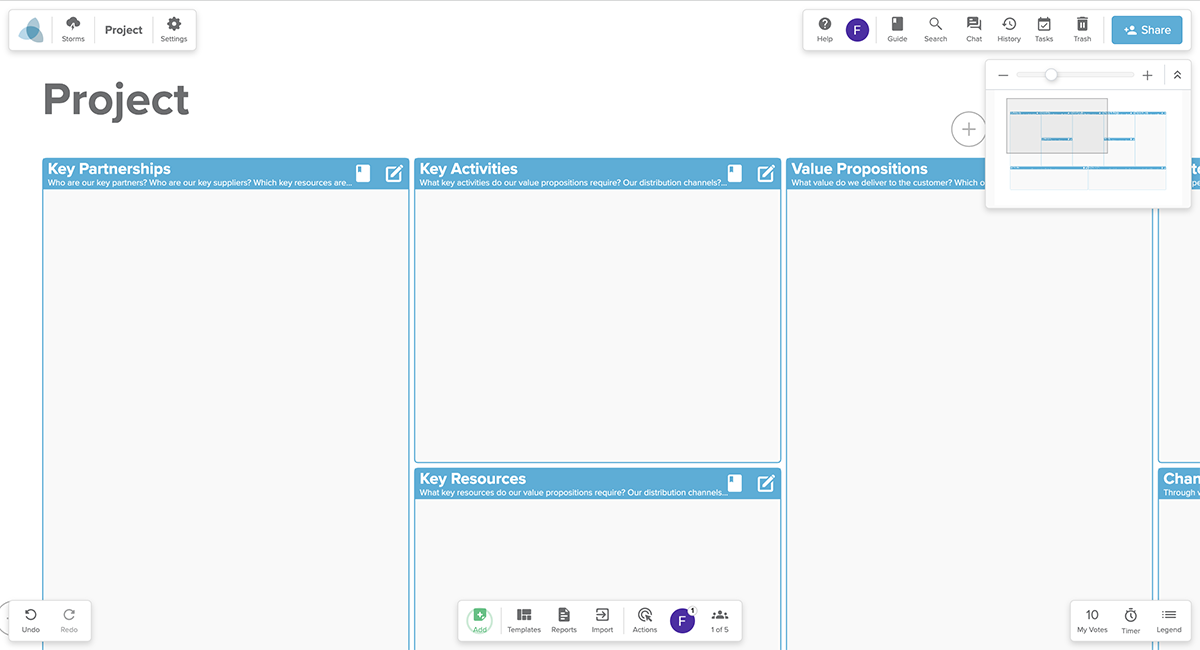Select the Project tab
Viewport: 1200px width, 650px height.
coord(123,29)
